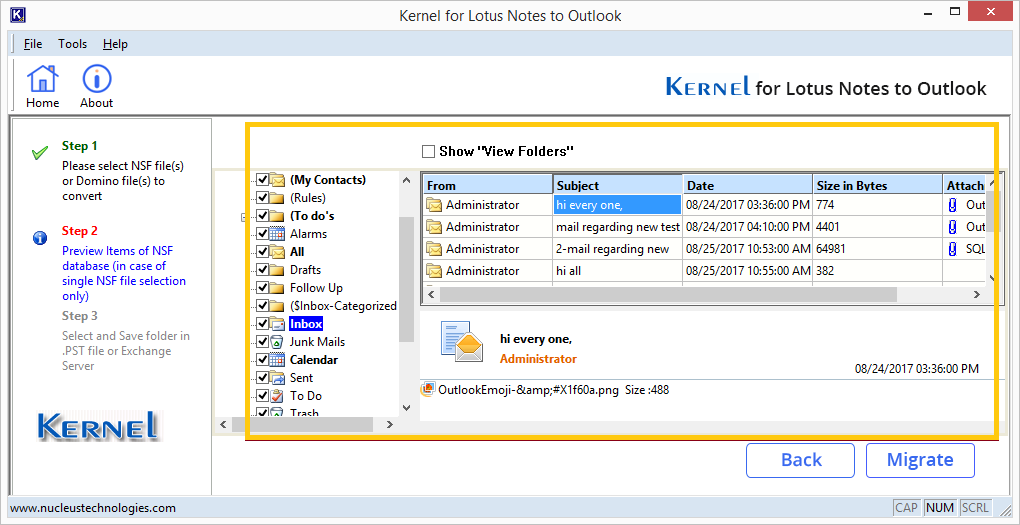Select the Follow Up tree label
1020x525 pixels.
pos(316,288)
